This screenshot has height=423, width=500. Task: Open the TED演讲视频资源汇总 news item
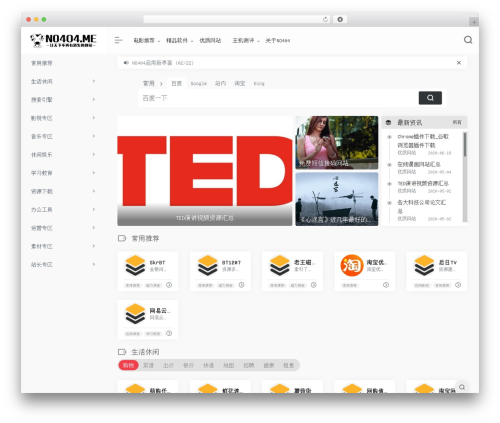click(423, 183)
